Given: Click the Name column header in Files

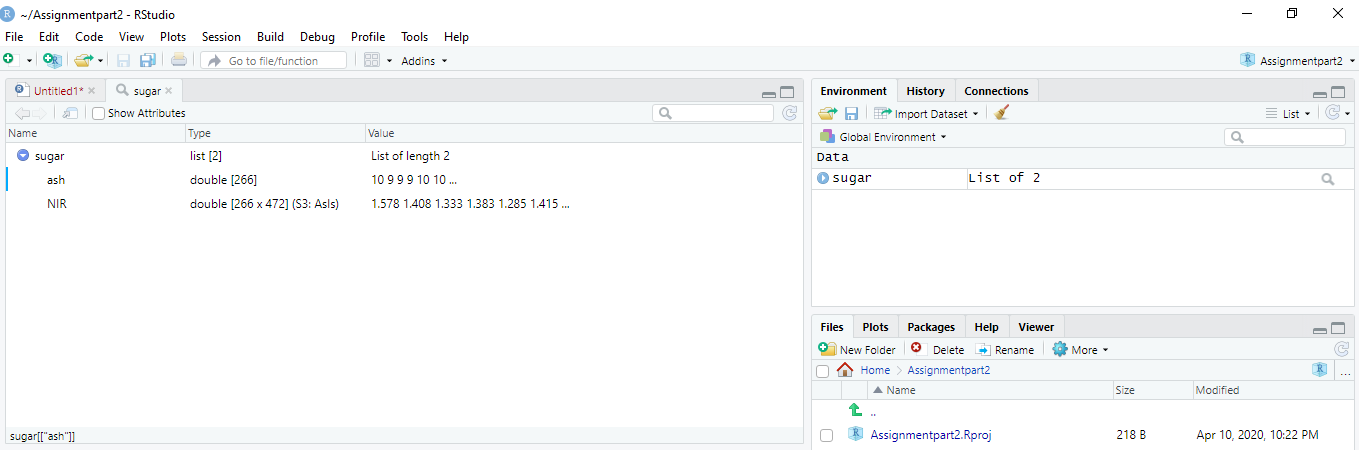Looking at the screenshot, I should [x=900, y=390].
